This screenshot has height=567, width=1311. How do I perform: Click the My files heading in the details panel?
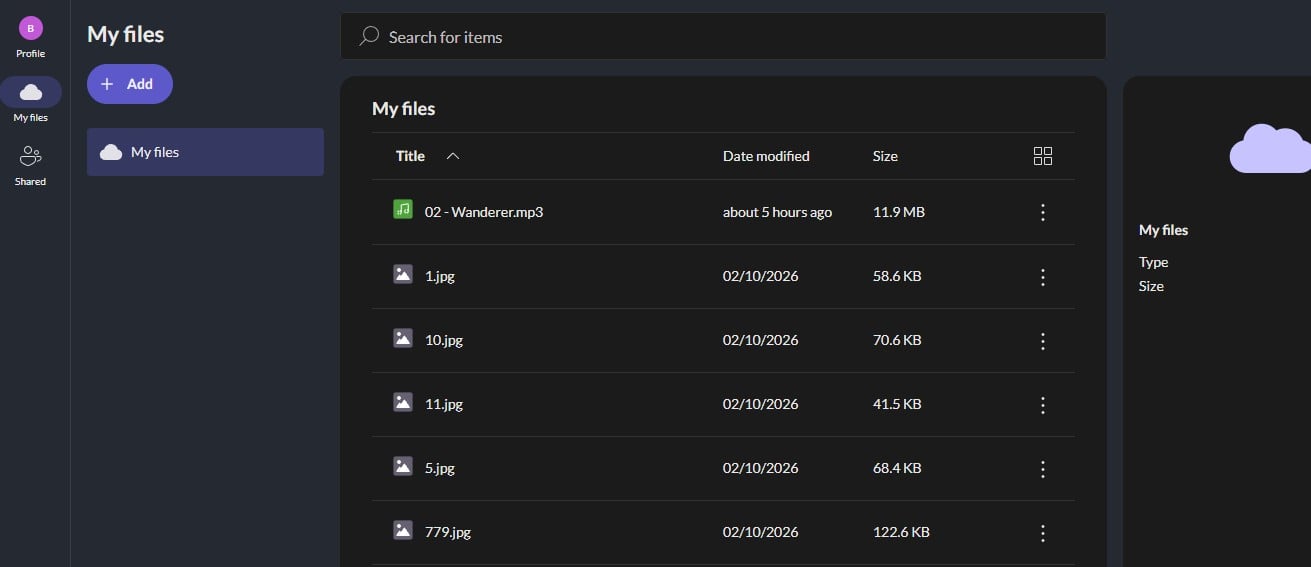tap(1163, 230)
